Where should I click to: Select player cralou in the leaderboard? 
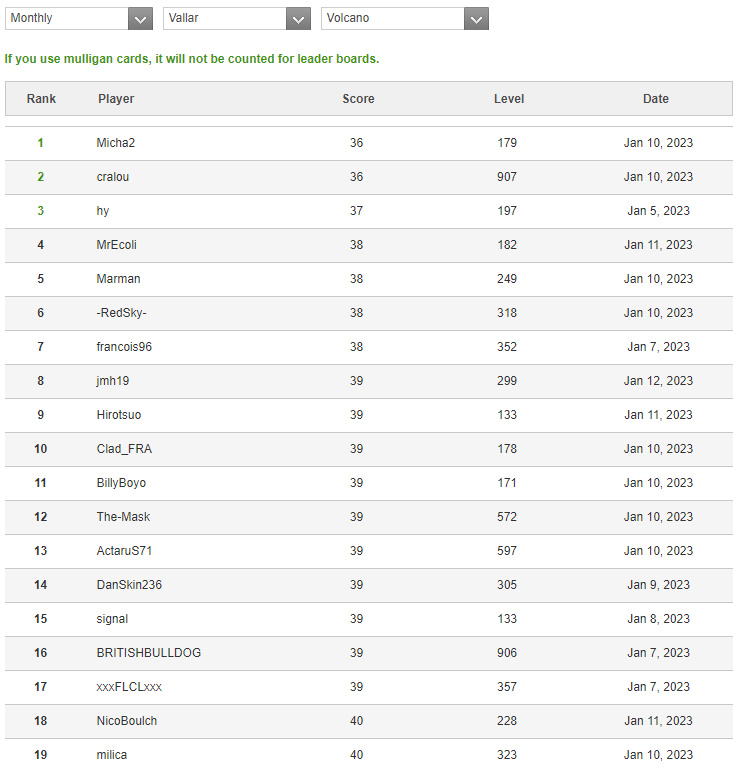pos(113,177)
